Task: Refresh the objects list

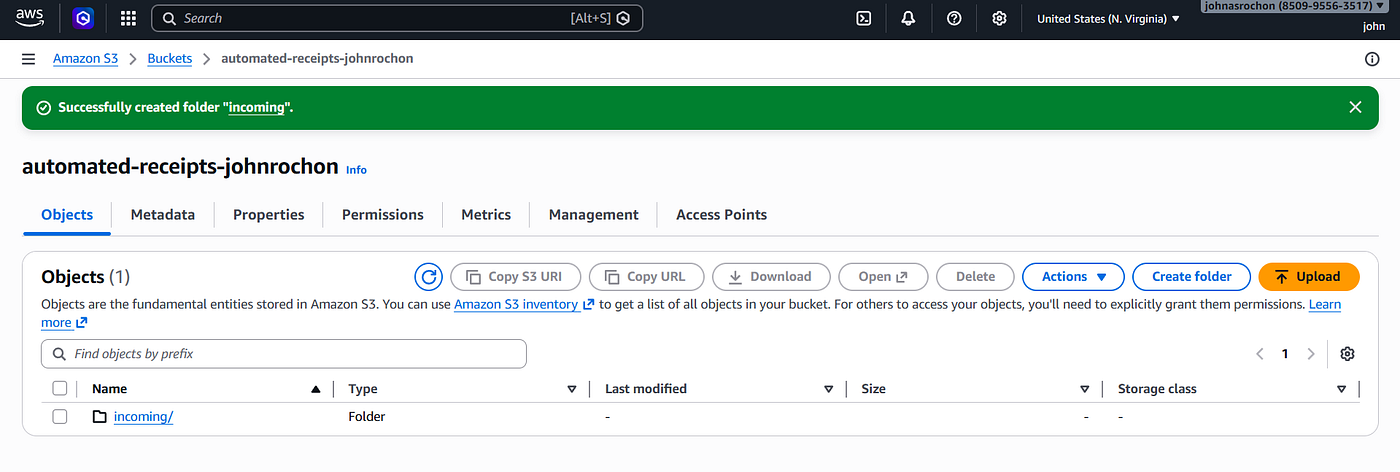Action: [x=428, y=277]
